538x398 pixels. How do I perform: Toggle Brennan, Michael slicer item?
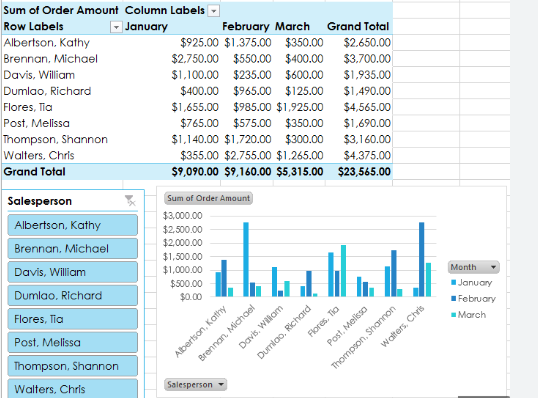pos(73,248)
